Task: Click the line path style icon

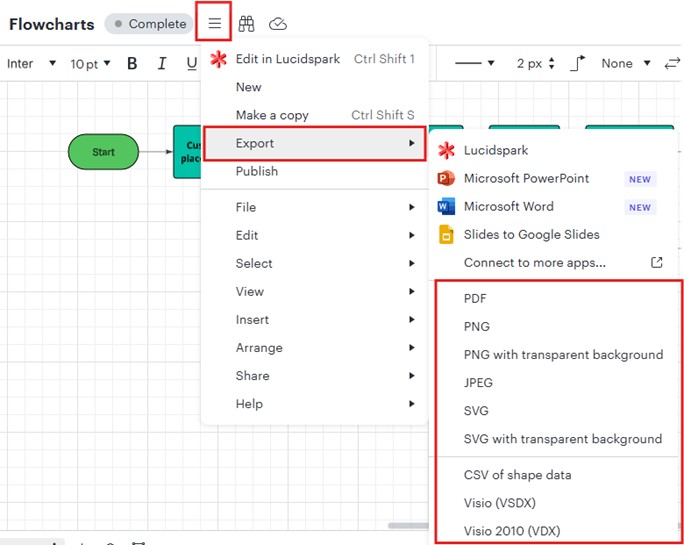Action: [x=578, y=64]
